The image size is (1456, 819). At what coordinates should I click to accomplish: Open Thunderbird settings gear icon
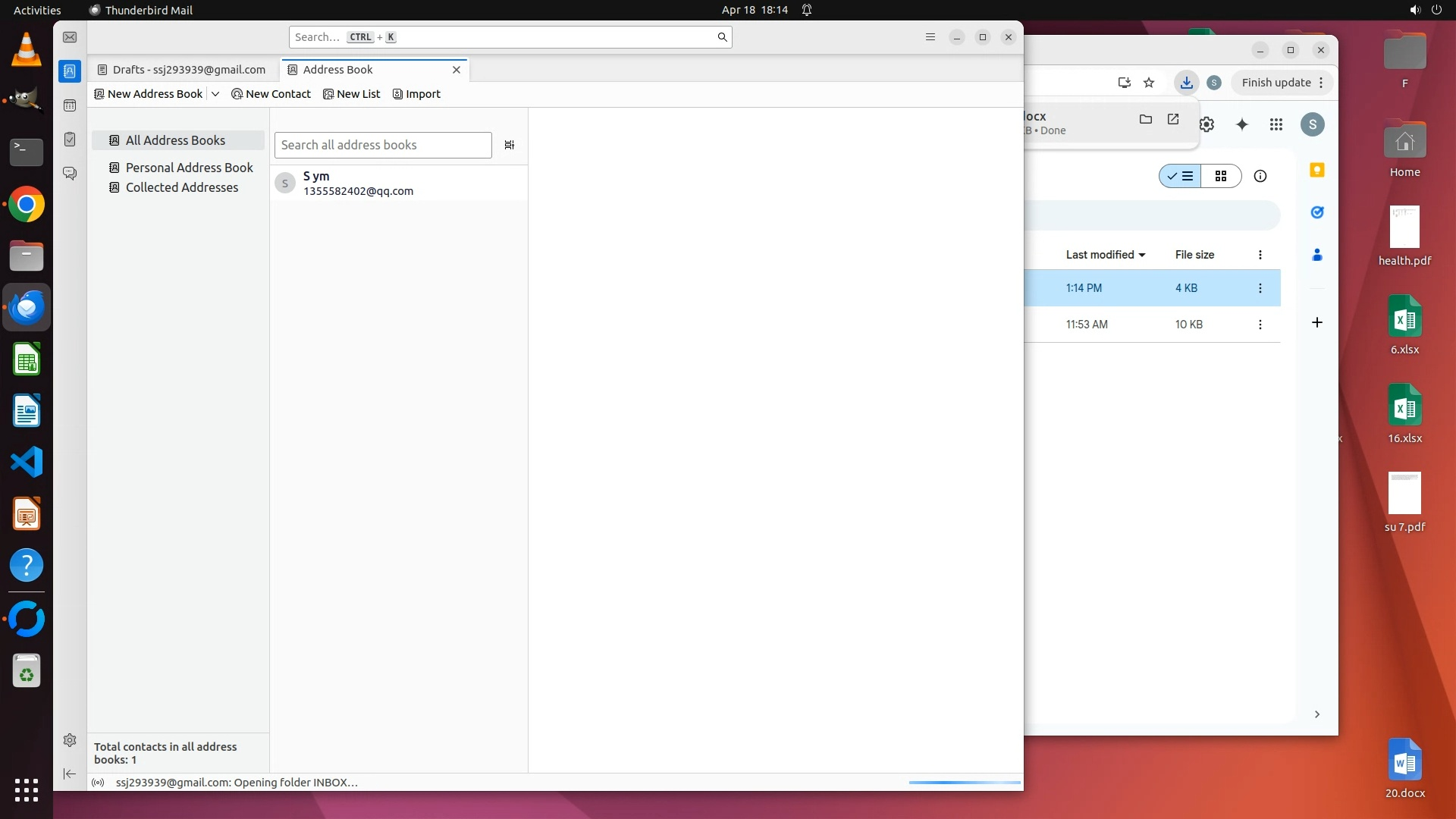pyautogui.click(x=70, y=740)
